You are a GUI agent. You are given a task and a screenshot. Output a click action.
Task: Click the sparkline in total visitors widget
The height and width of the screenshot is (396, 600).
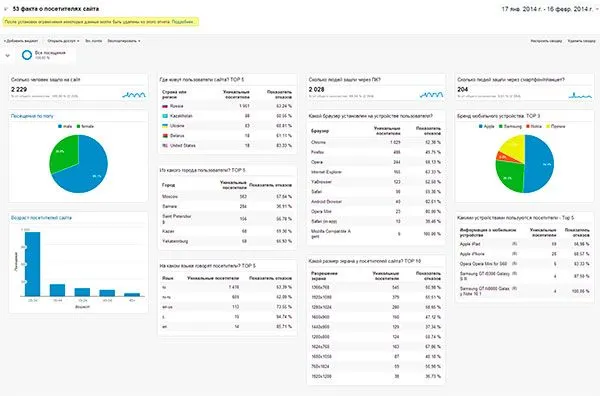(134, 95)
